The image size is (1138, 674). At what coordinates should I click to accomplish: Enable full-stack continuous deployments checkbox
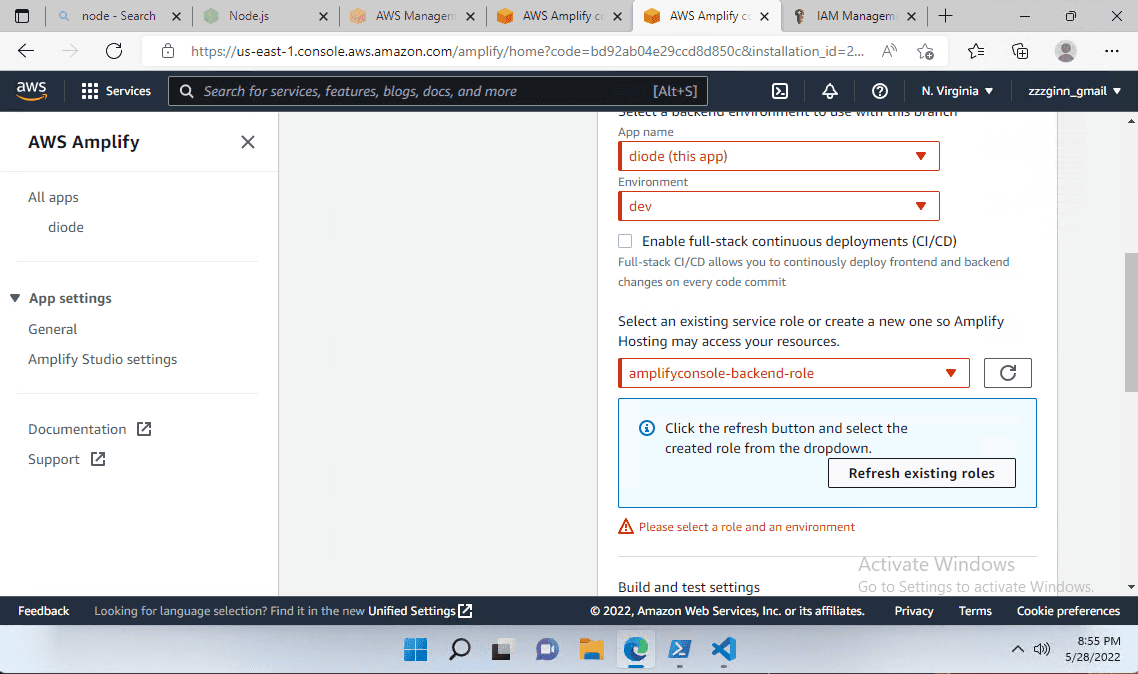pos(625,241)
